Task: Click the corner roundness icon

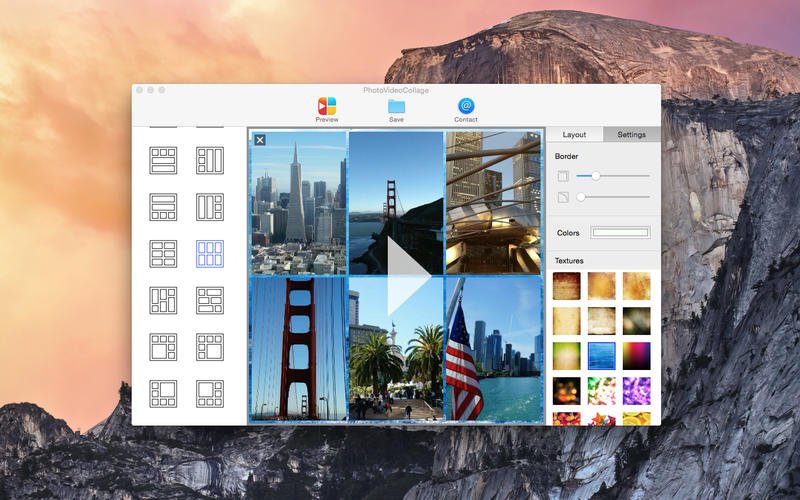Action: click(x=562, y=197)
